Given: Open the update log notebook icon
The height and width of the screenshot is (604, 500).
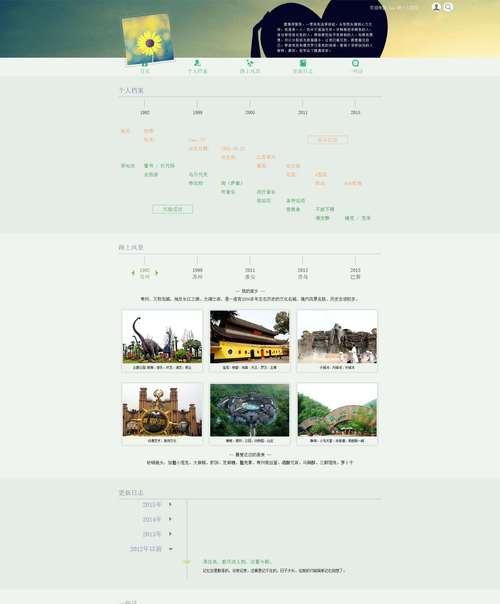Looking at the screenshot, I should 302,63.
